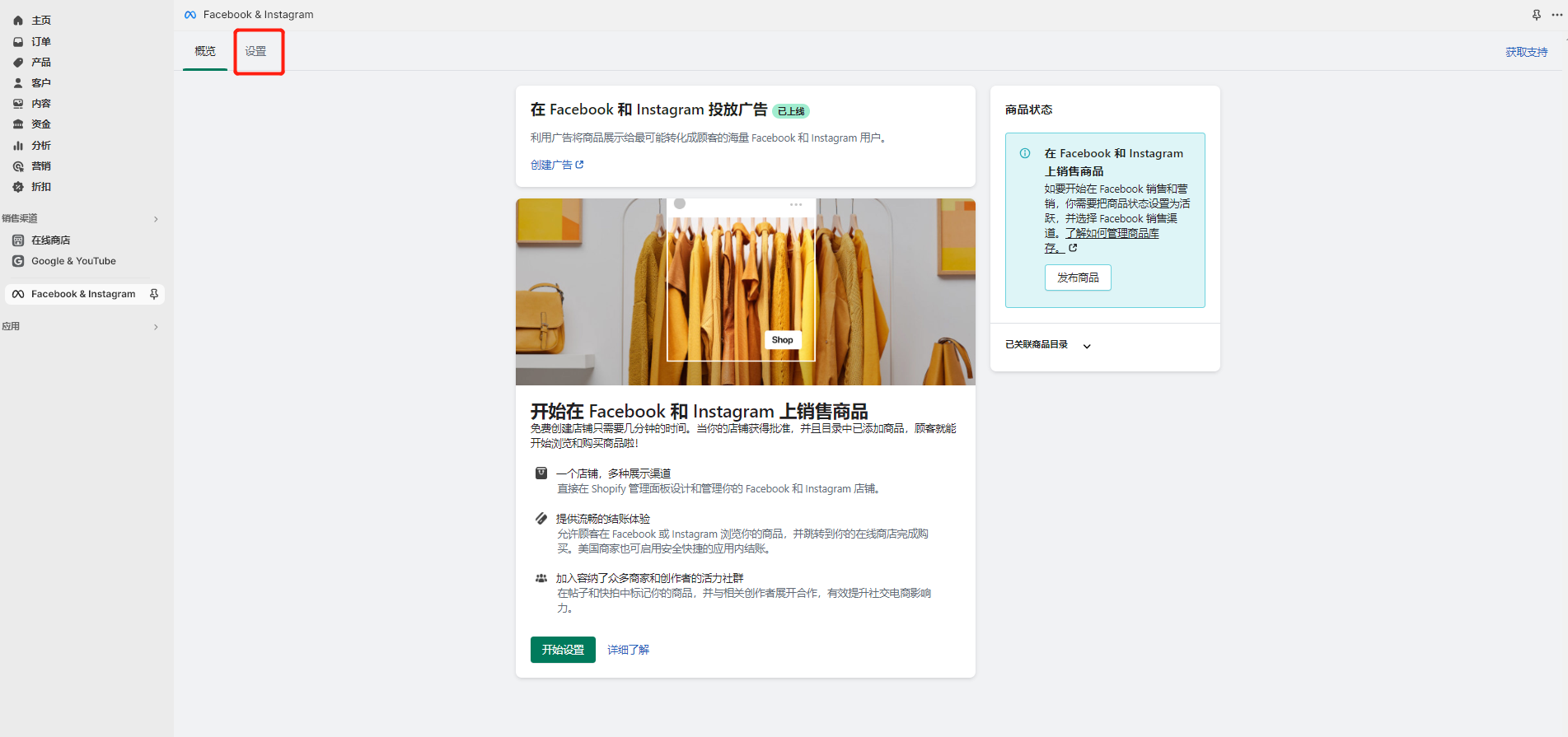This screenshot has width=1568, height=737.
Task: Switch to the 设置 tab
Action: point(255,51)
